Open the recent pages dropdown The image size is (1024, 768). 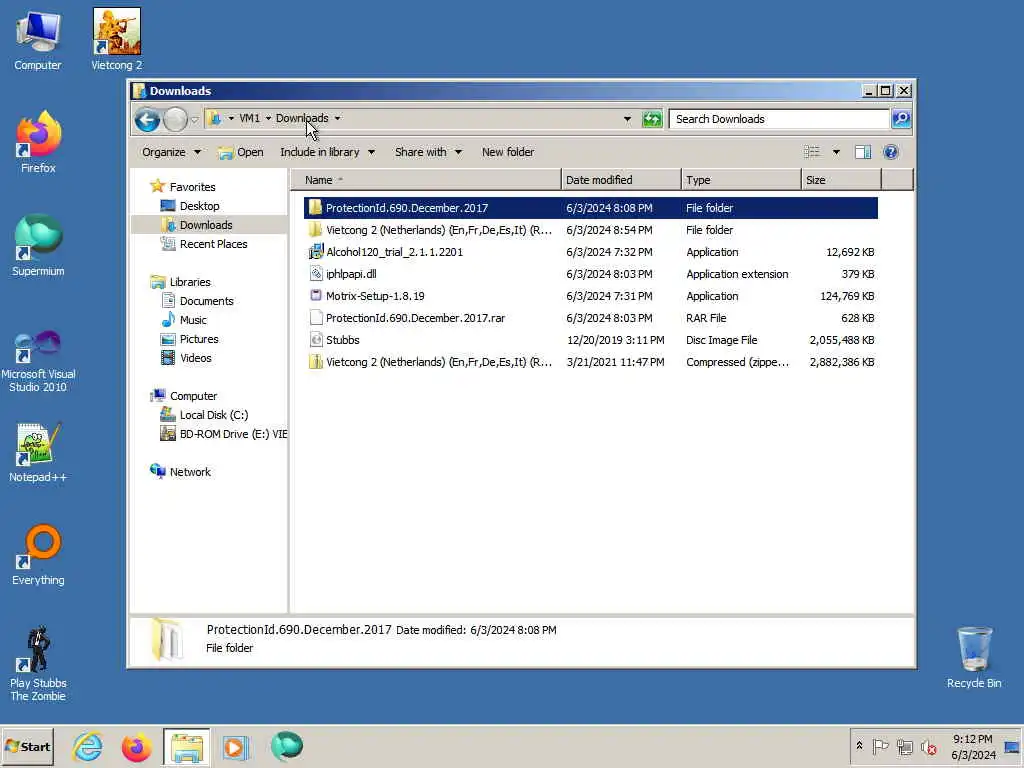[195, 120]
